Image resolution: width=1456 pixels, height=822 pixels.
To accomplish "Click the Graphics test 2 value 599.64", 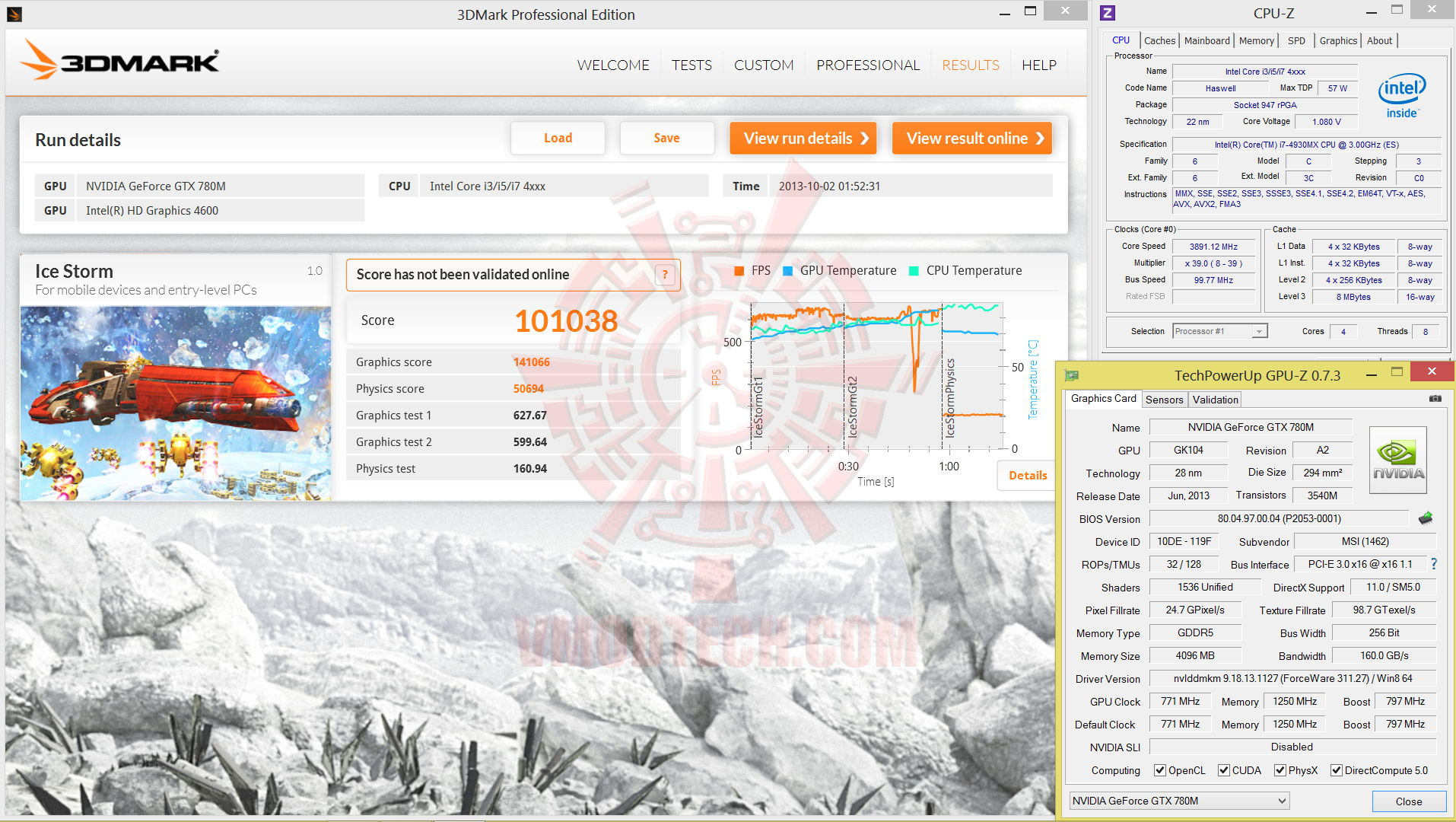I will (530, 442).
